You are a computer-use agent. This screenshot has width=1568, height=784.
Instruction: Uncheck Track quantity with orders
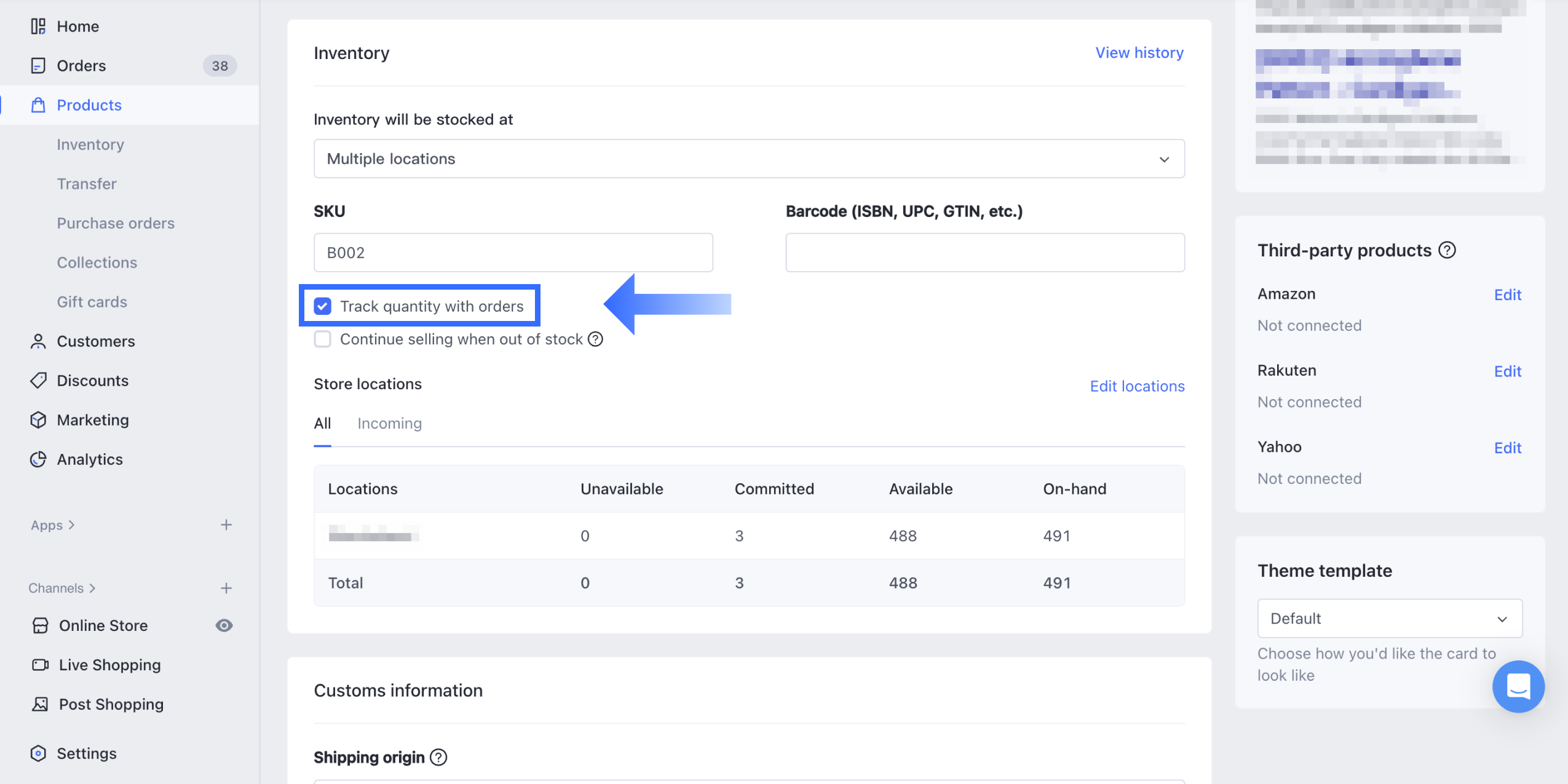(323, 306)
